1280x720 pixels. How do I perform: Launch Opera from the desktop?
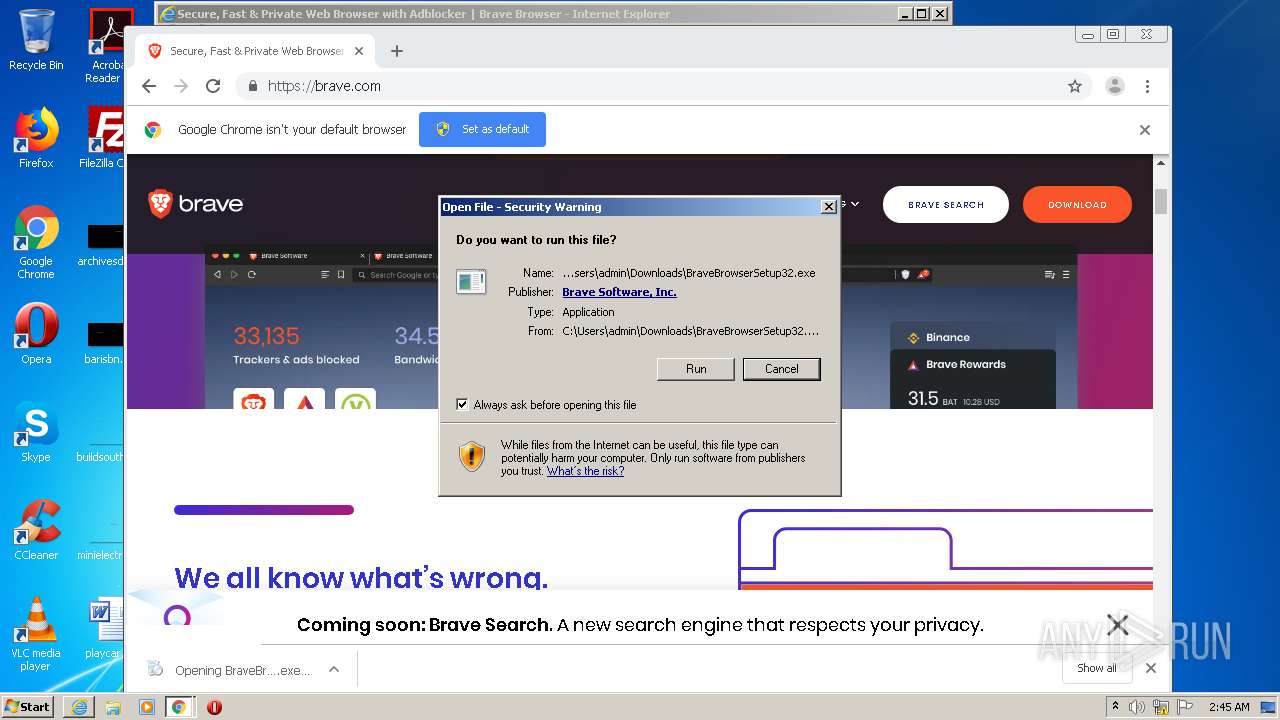click(36, 334)
